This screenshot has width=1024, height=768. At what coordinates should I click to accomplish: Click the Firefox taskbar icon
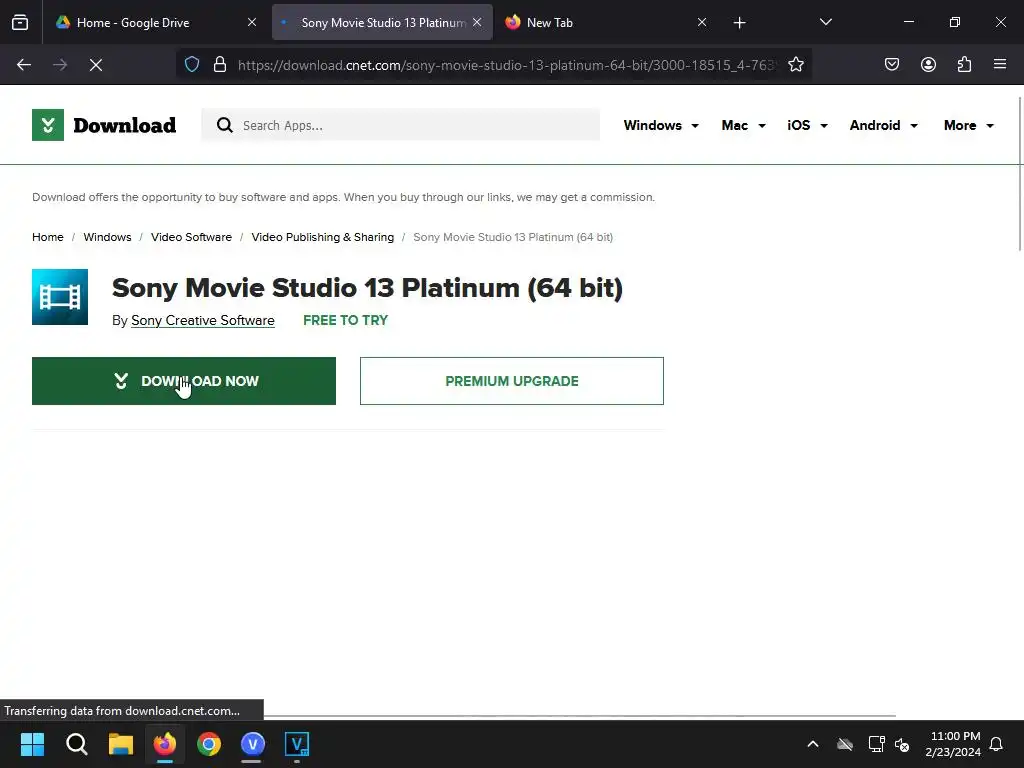pyautogui.click(x=165, y=744)
